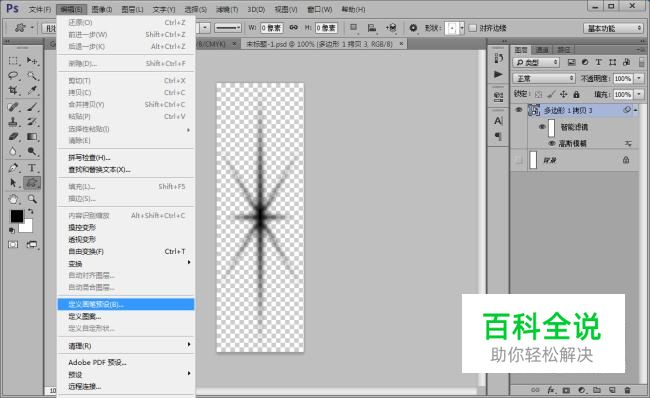Select the Clone Stamp tool
Image resolution: width=650 pixels, height=398 pixels.
tap(13, 122)
